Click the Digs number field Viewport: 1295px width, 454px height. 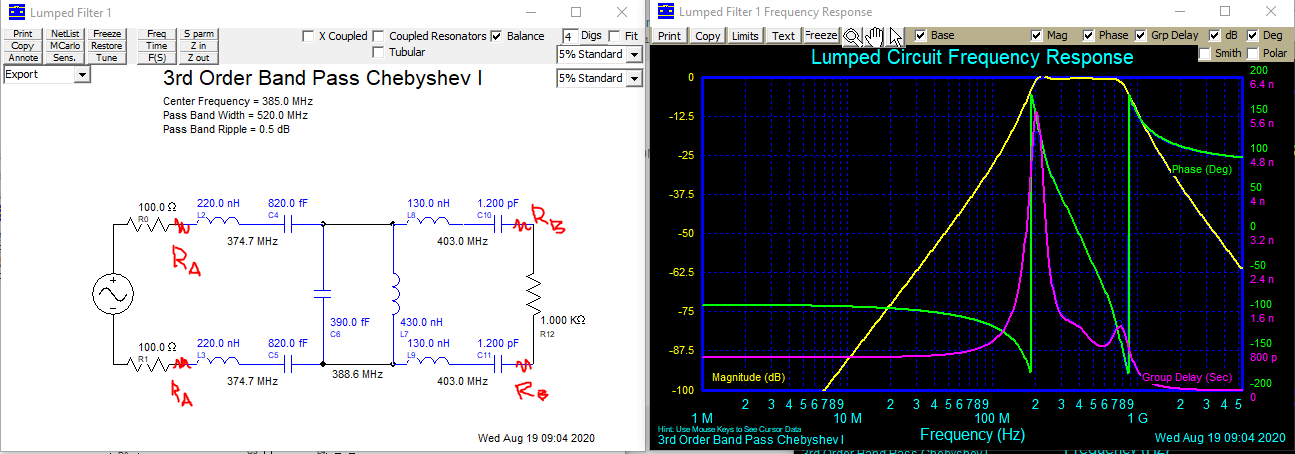pos(568,36)
